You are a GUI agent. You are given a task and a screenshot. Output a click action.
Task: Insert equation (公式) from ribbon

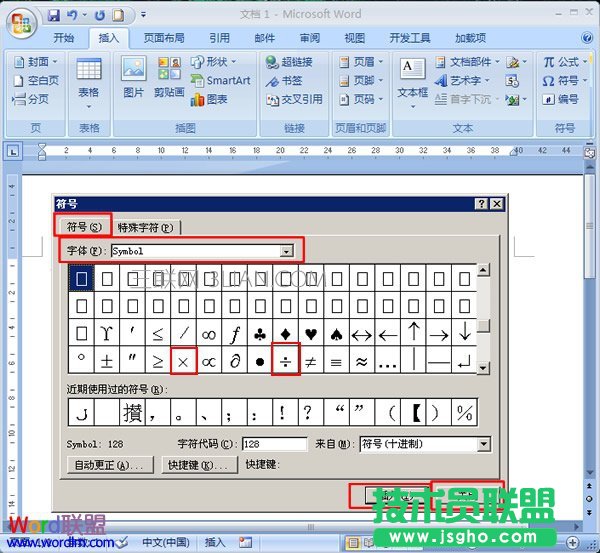(565, 62)
